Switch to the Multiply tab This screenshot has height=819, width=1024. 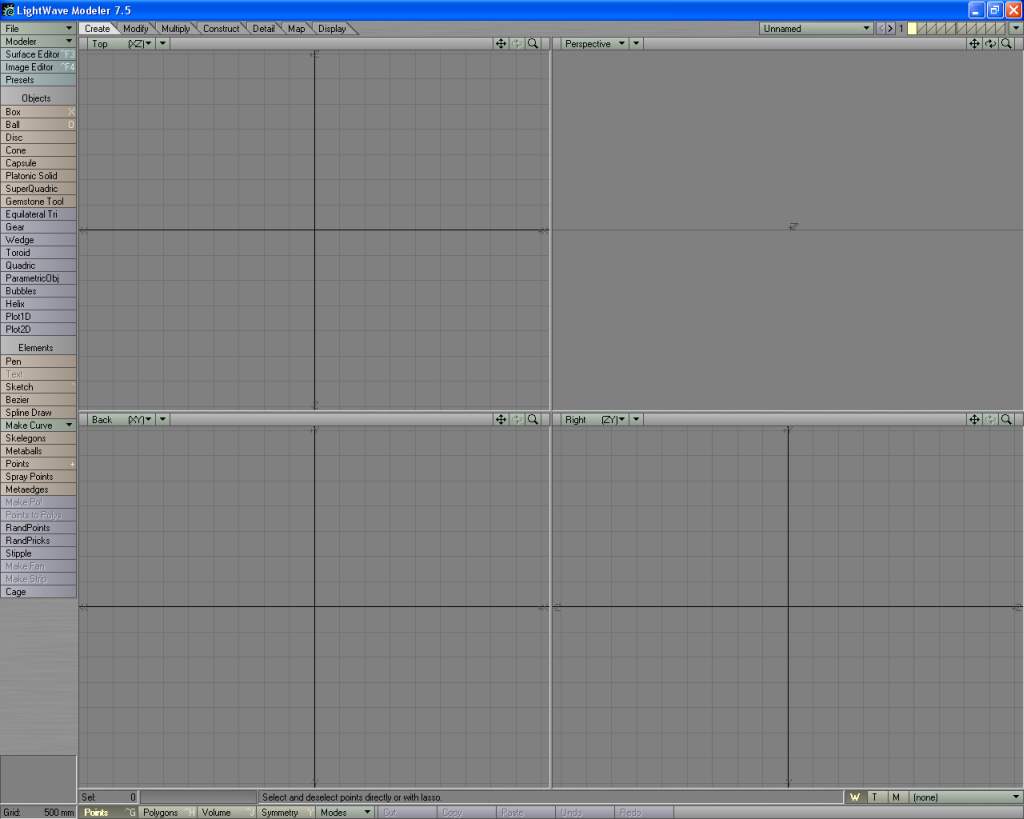[x=175, y=29]
